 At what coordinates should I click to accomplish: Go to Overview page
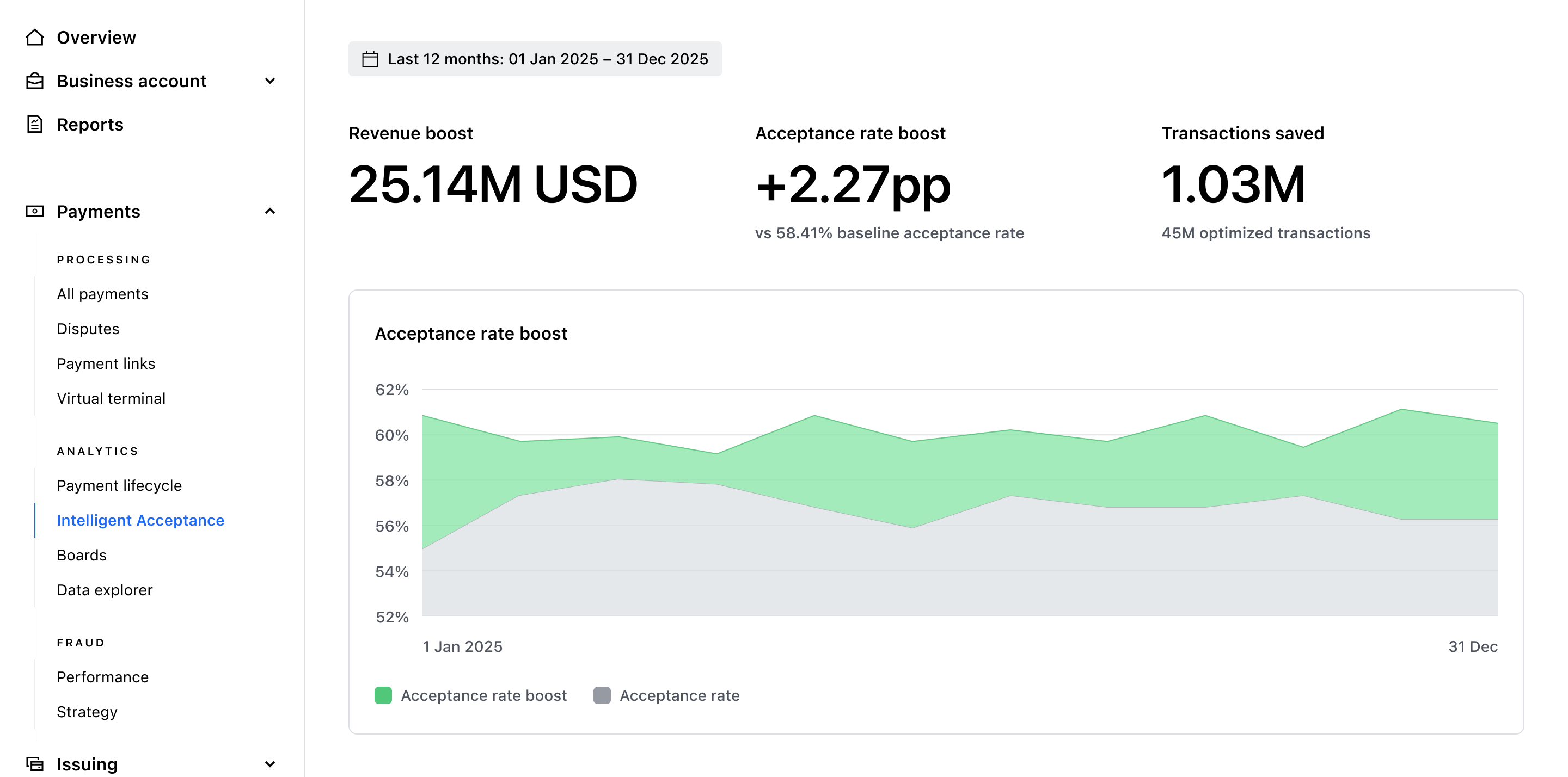click(96, 38)
